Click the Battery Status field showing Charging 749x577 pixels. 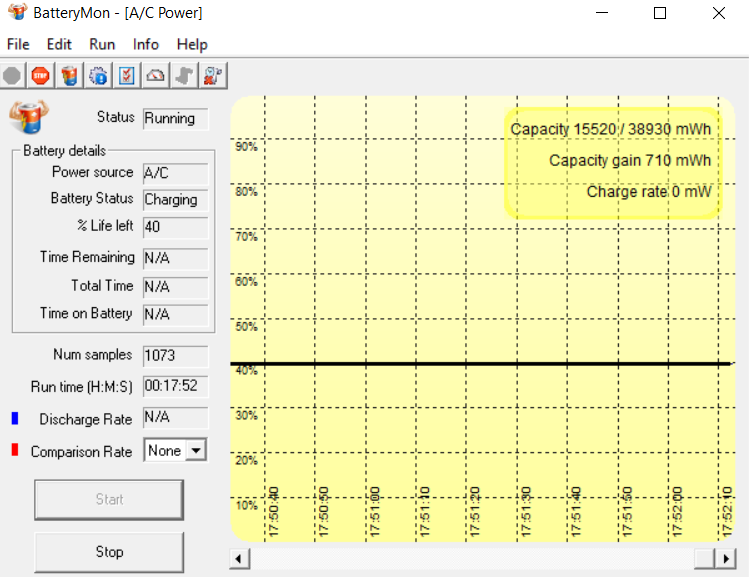176,200
